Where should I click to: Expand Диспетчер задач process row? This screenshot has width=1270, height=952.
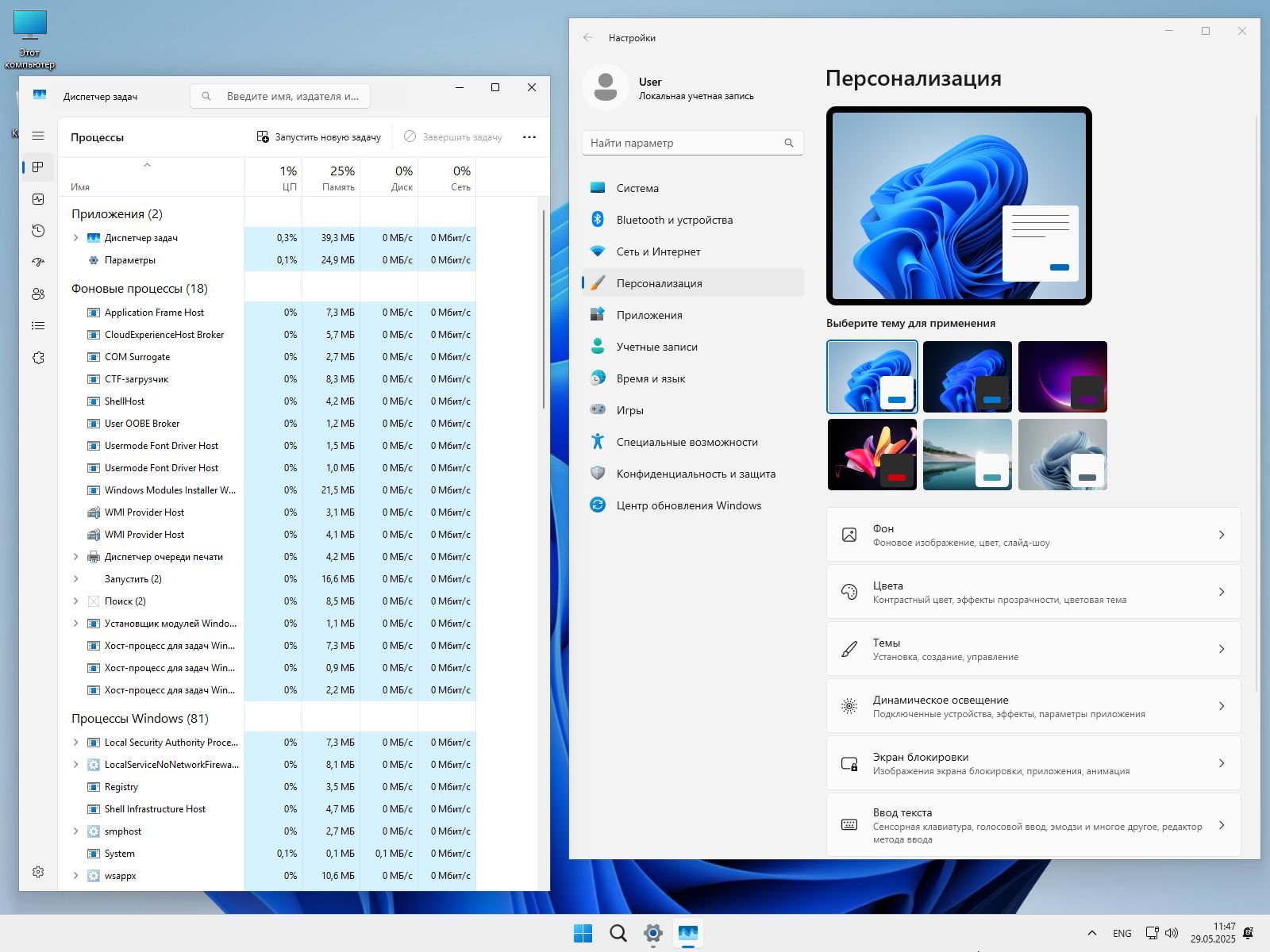click(x=75, y=238)
